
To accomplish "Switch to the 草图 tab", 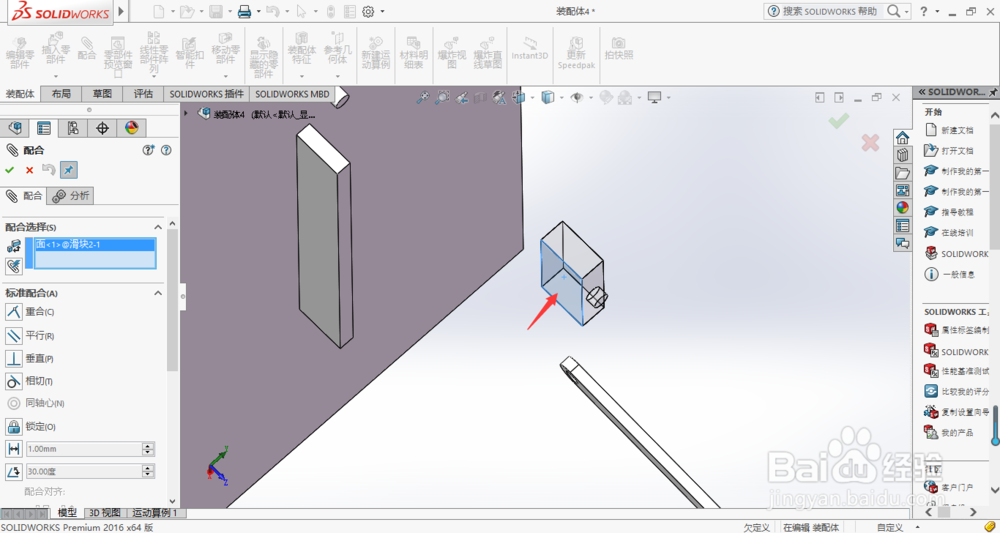I will (x=102, y=94).
